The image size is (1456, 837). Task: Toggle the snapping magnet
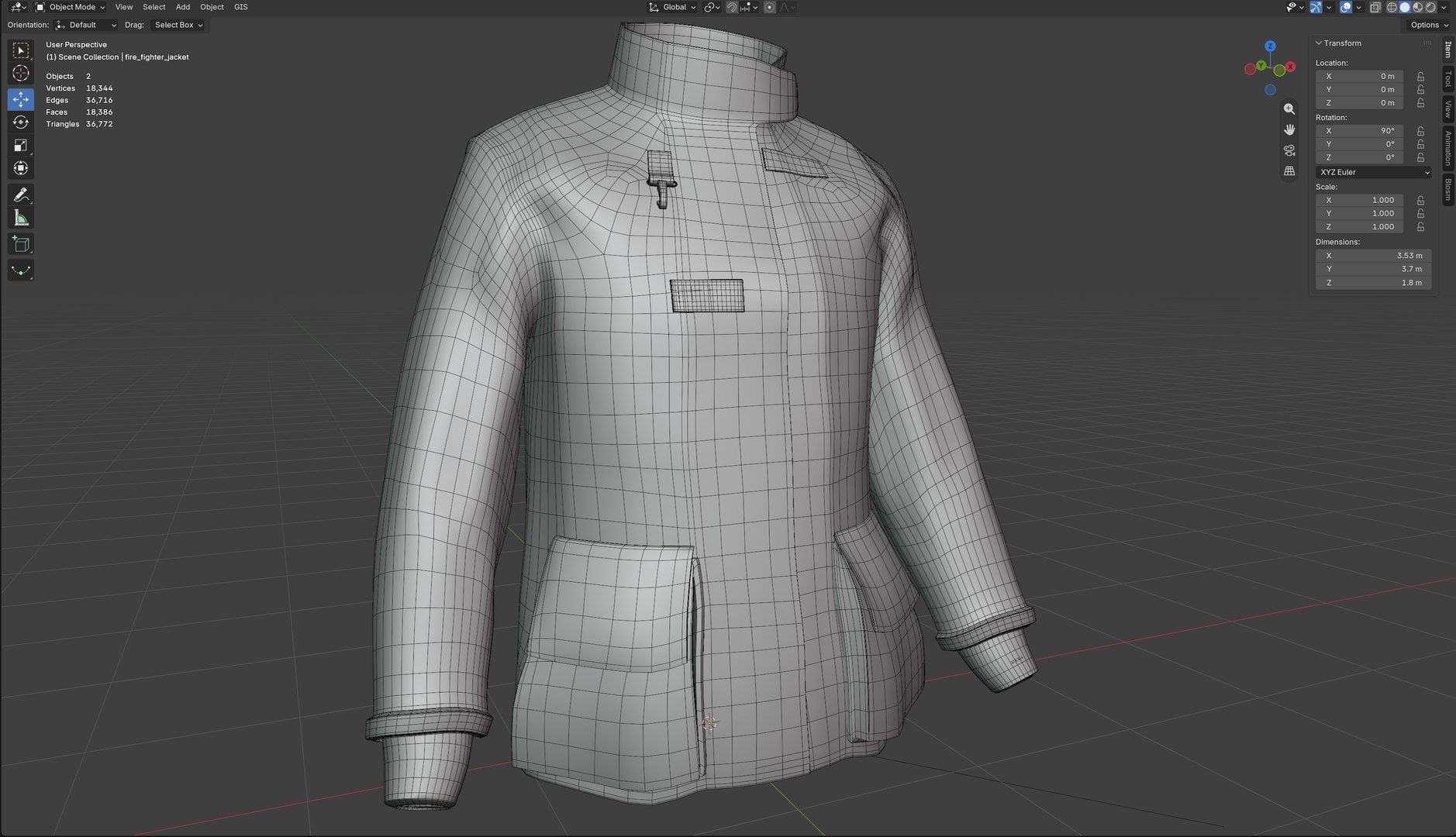click(x=732, y=7)
